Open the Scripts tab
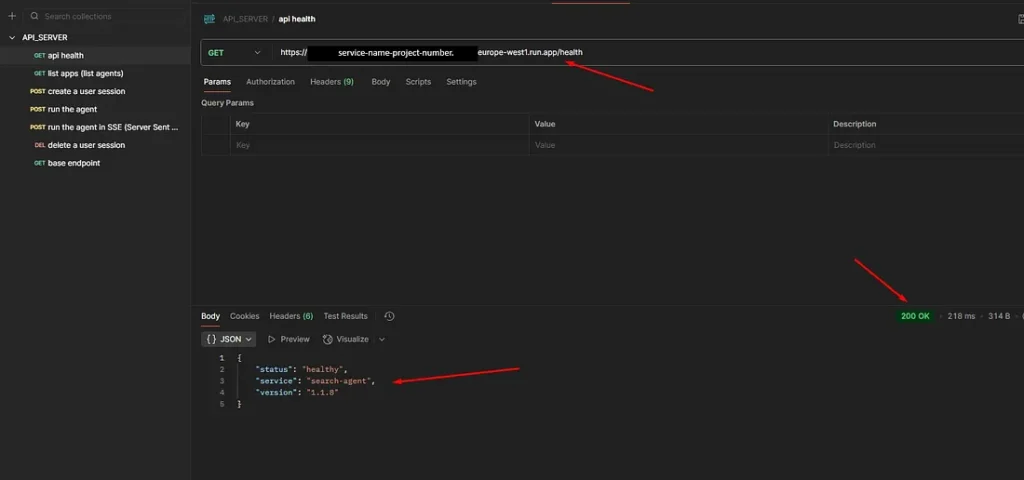The image size is (1024, 480). (418, 82)
